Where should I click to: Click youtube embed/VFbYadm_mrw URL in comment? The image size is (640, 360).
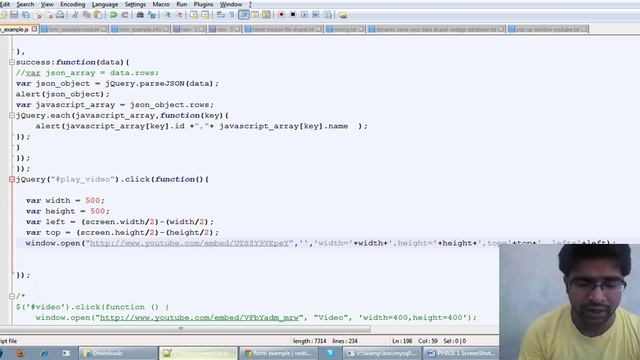point(200,318)
